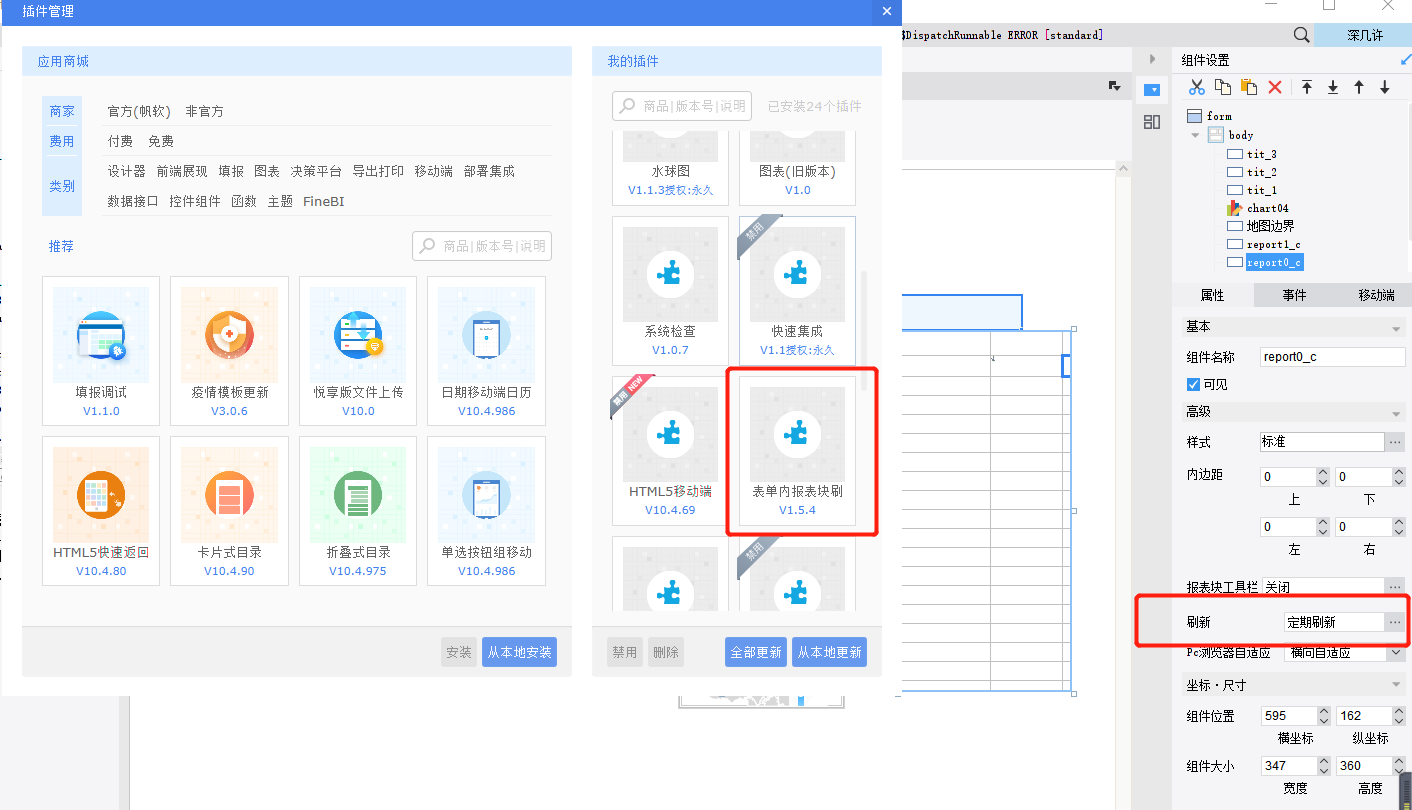Click the blue dropdown panel icon in side strip
This screenshot has height=810, width=1412.
point(1152,90)
